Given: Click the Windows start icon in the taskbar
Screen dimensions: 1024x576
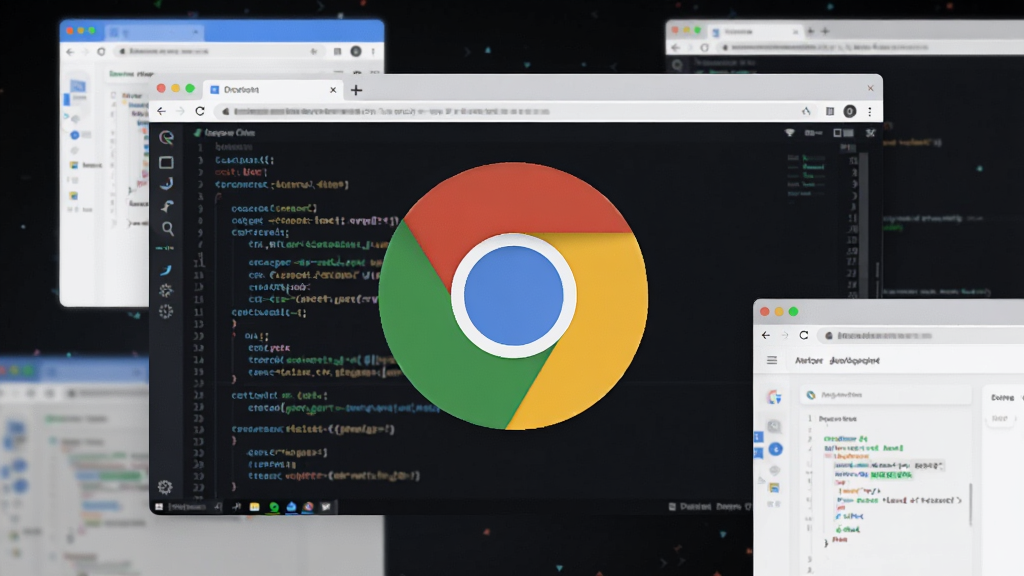Looking at the screenshot, I should (159, 507).
